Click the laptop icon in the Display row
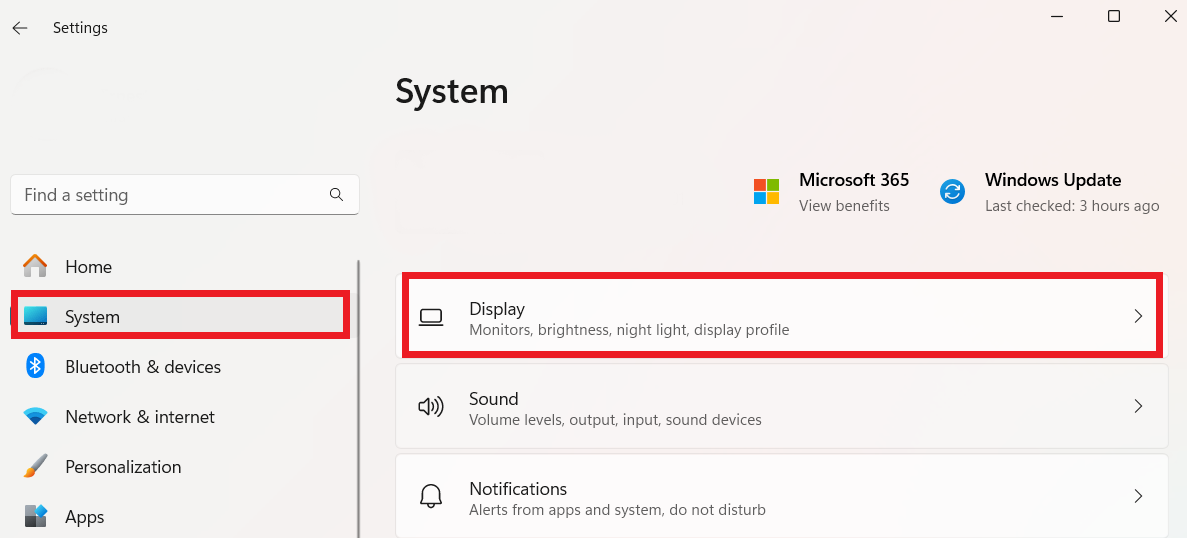The image size is (1187, 538). click(430, 318)
